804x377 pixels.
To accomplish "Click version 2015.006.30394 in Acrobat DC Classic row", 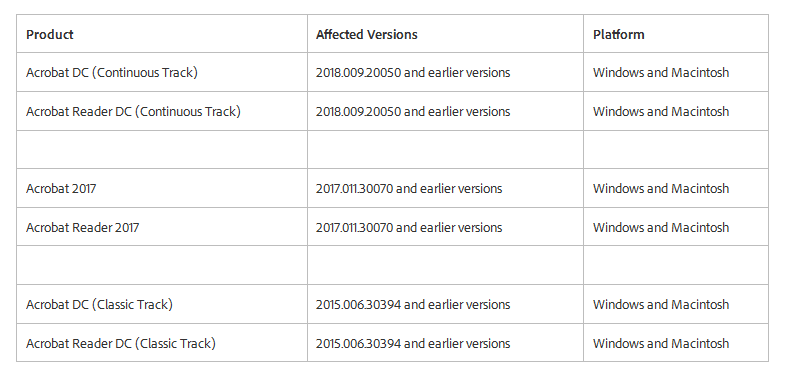I will [358, 304].
